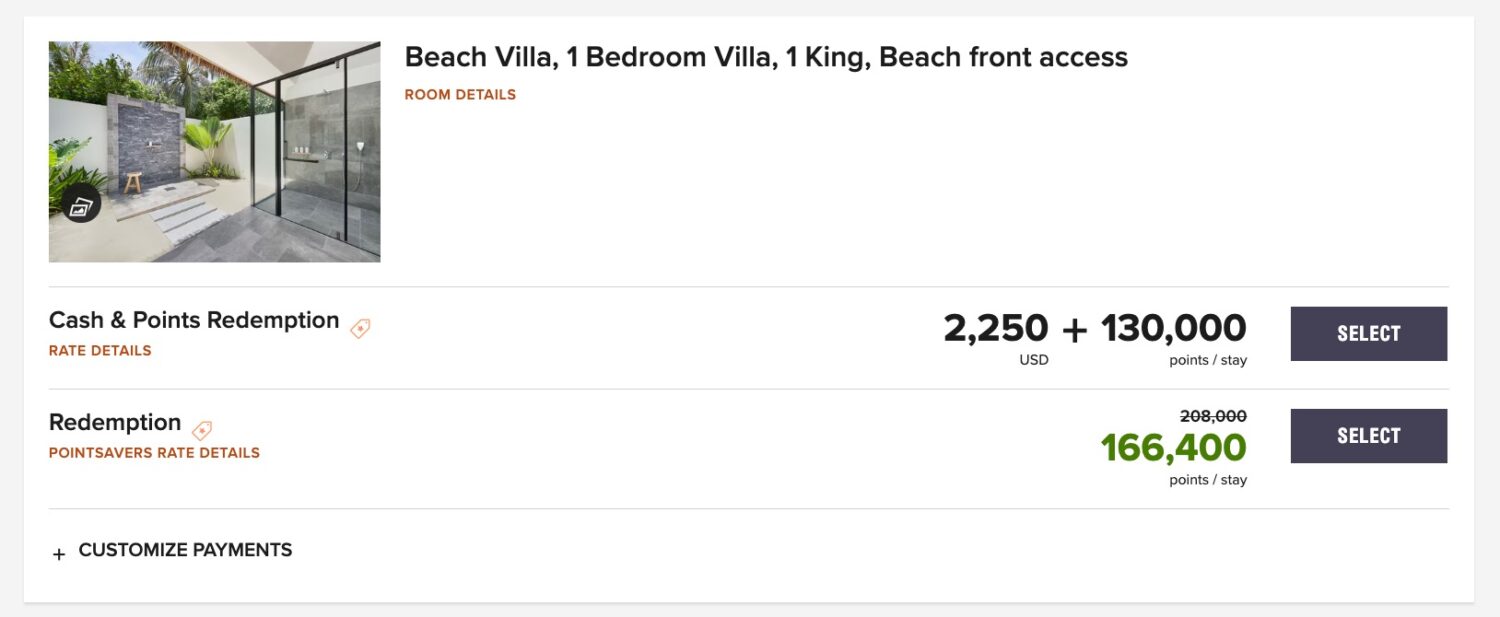Screen dimensions: 1500x617
Task: Click "points / stay" under 166,400
Action: coord(1208,480)
